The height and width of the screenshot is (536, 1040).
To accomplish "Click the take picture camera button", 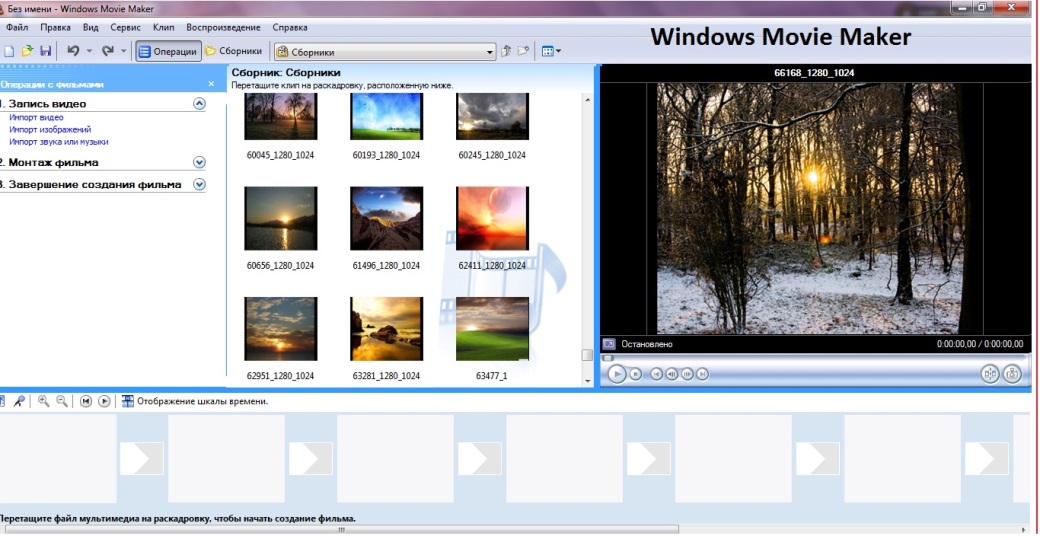I will pos(1012,374).
